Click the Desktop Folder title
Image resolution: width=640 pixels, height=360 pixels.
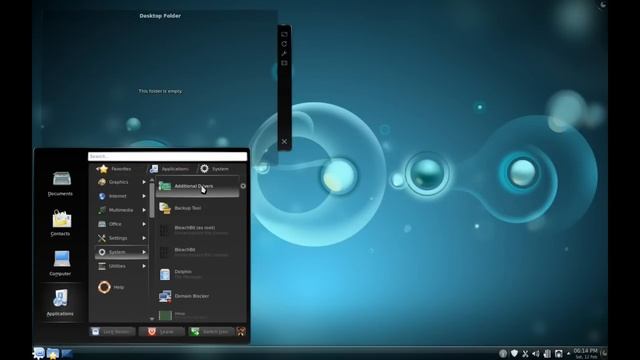[x=160, y=16]
